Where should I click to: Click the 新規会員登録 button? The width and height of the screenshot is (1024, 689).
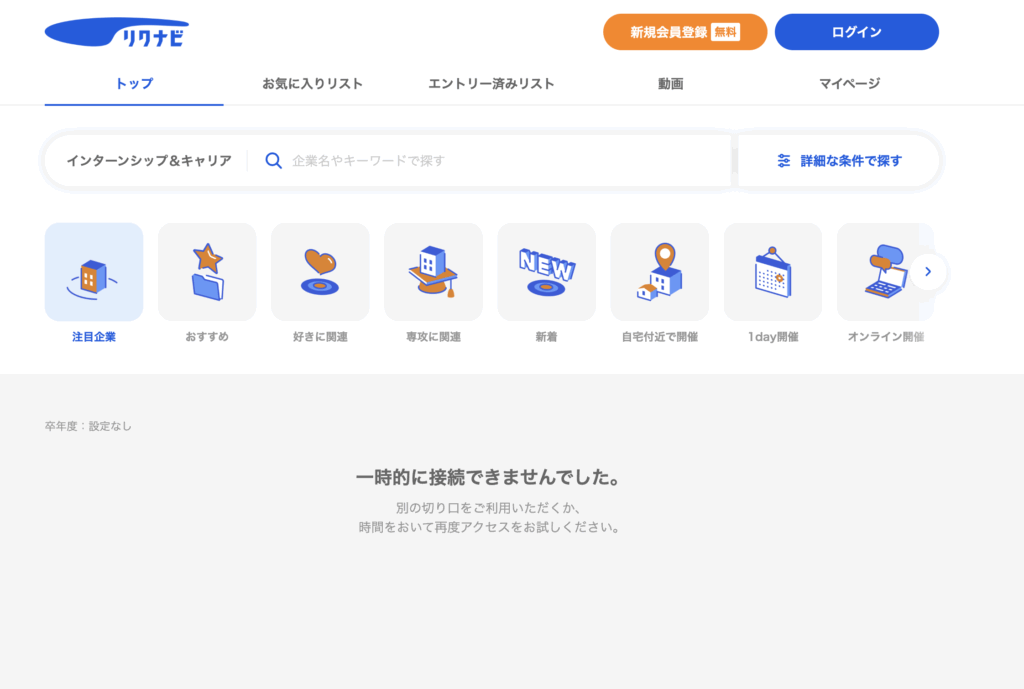pyautogui.click(x=685, y=32)
